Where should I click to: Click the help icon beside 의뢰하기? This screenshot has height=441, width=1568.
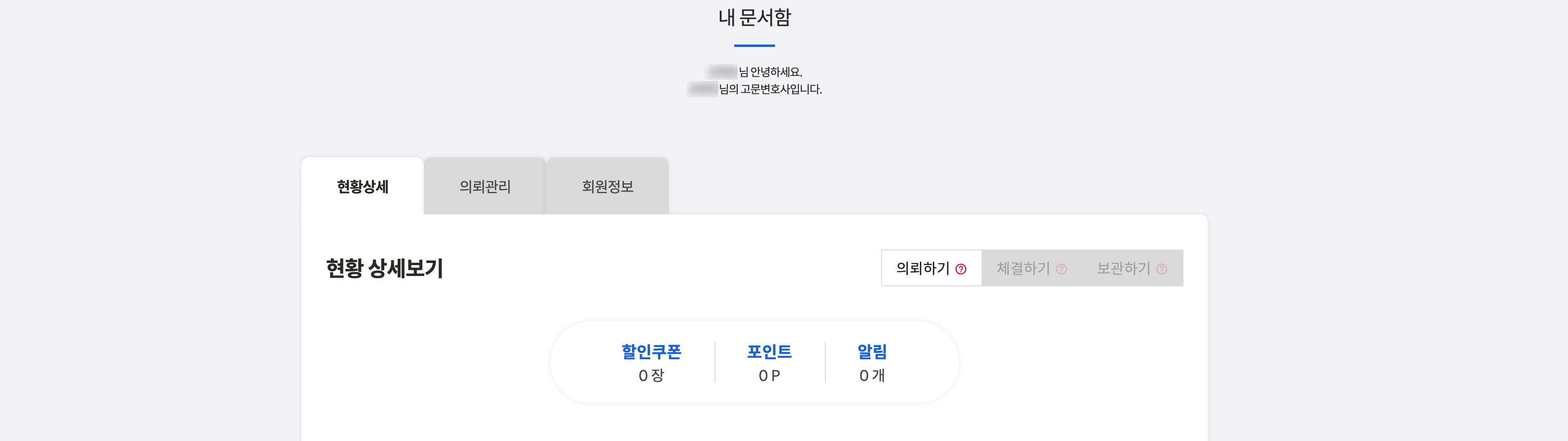tap(960, 269)
